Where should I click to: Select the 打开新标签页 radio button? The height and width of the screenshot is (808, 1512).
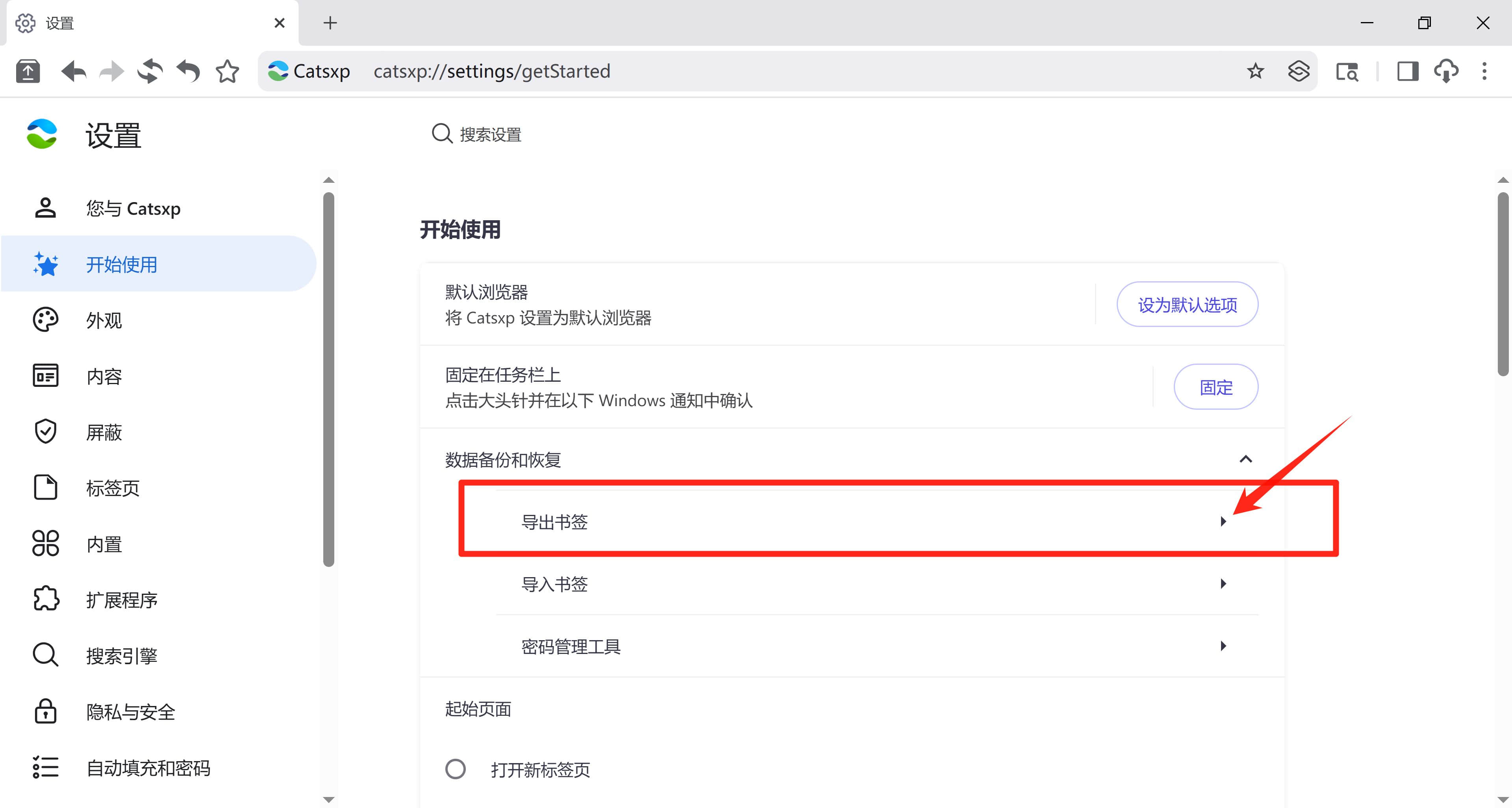coord(456,769)
